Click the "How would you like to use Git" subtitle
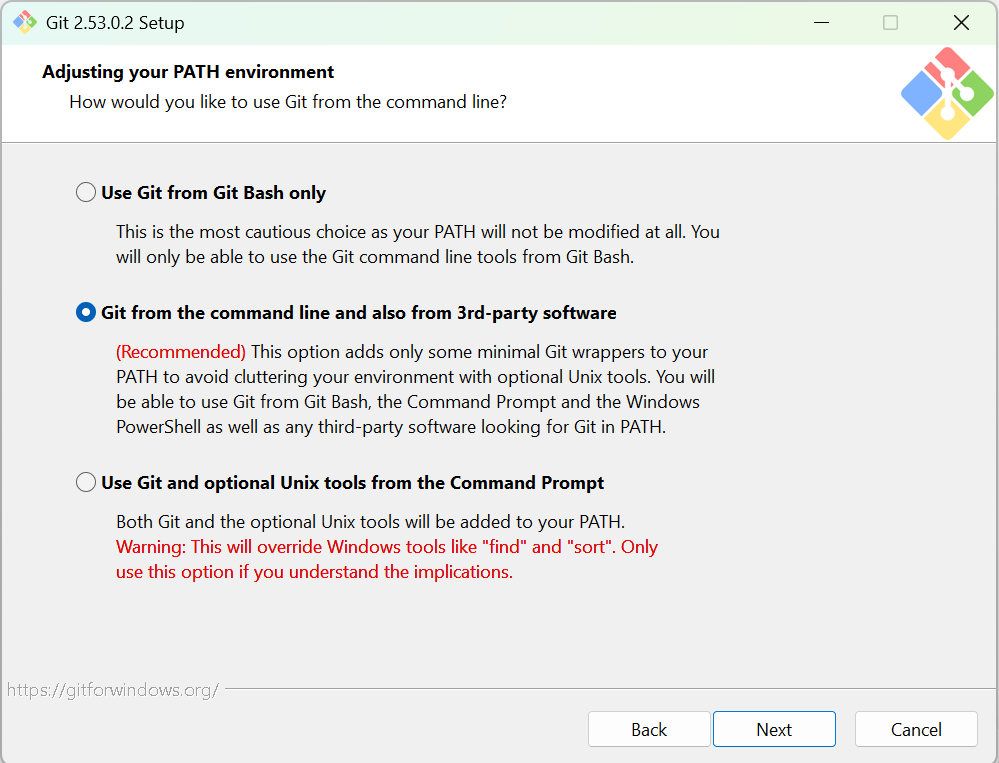This screenshot has height=763, width=999. coord(288,102)
